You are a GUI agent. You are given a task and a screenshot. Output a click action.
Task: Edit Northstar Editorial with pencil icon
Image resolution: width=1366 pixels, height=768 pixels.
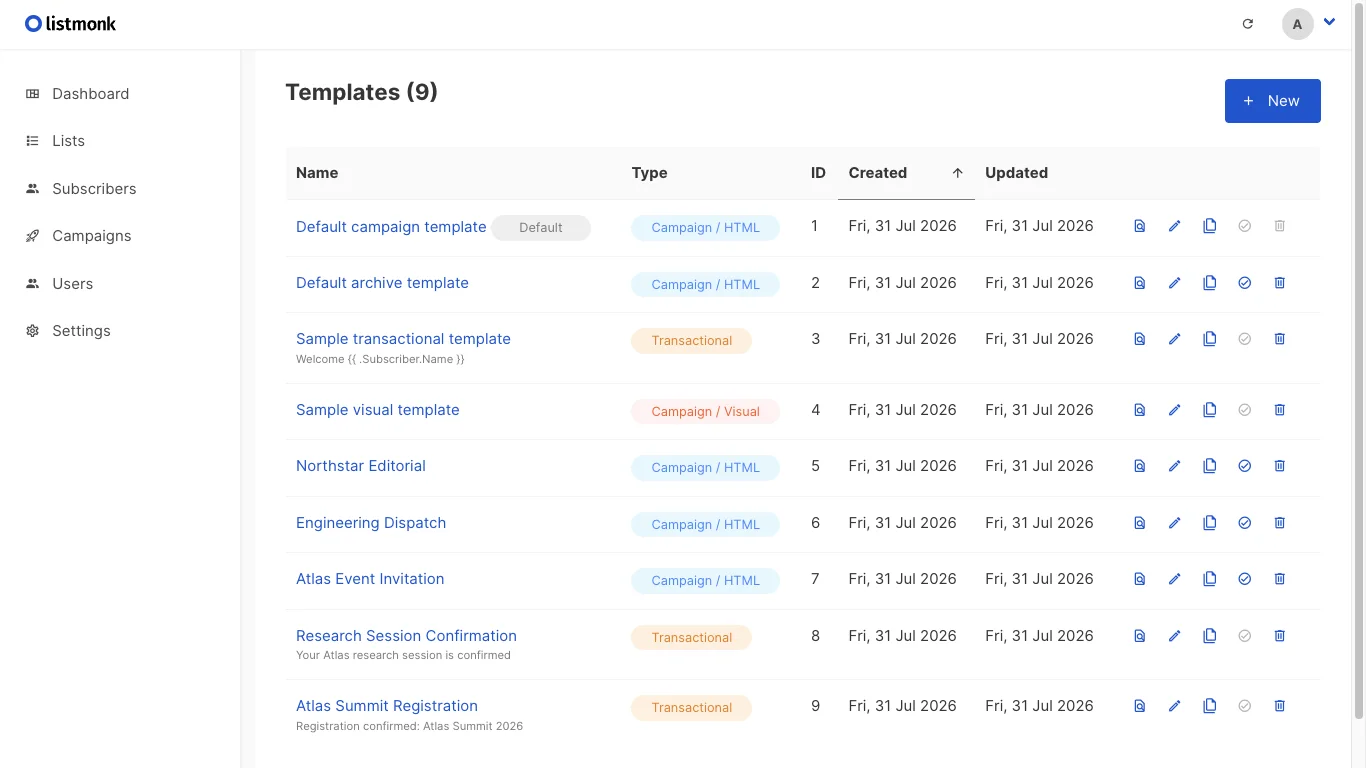1175,466
